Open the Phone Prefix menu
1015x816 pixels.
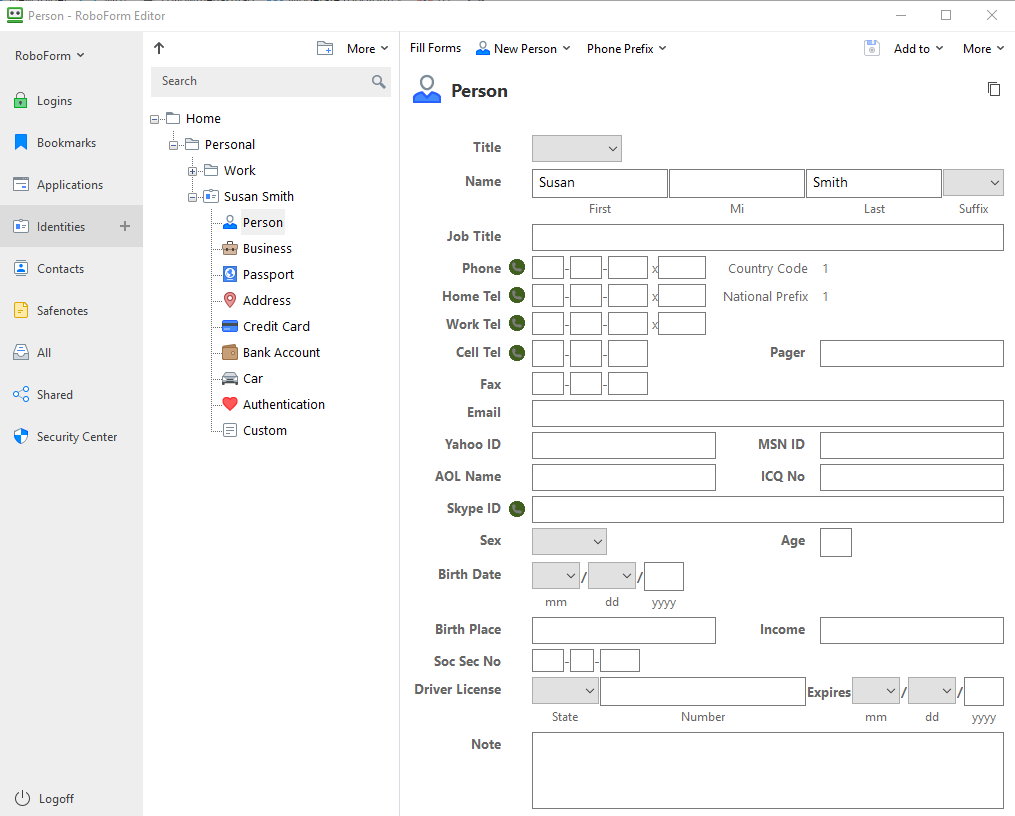point(626,48)
